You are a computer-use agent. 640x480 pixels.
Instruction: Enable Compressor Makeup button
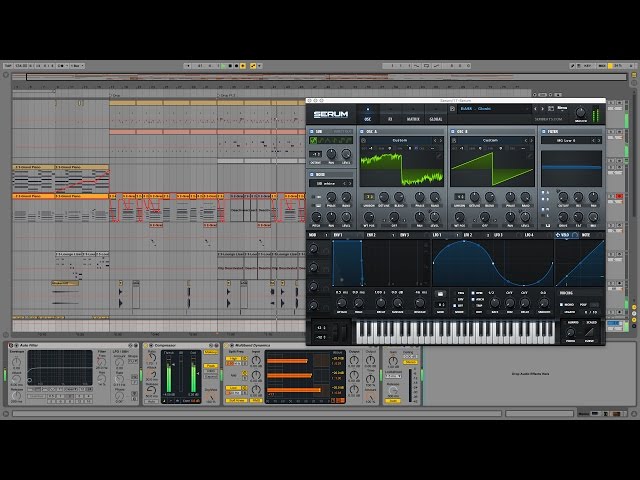click(x=211, y=352)
